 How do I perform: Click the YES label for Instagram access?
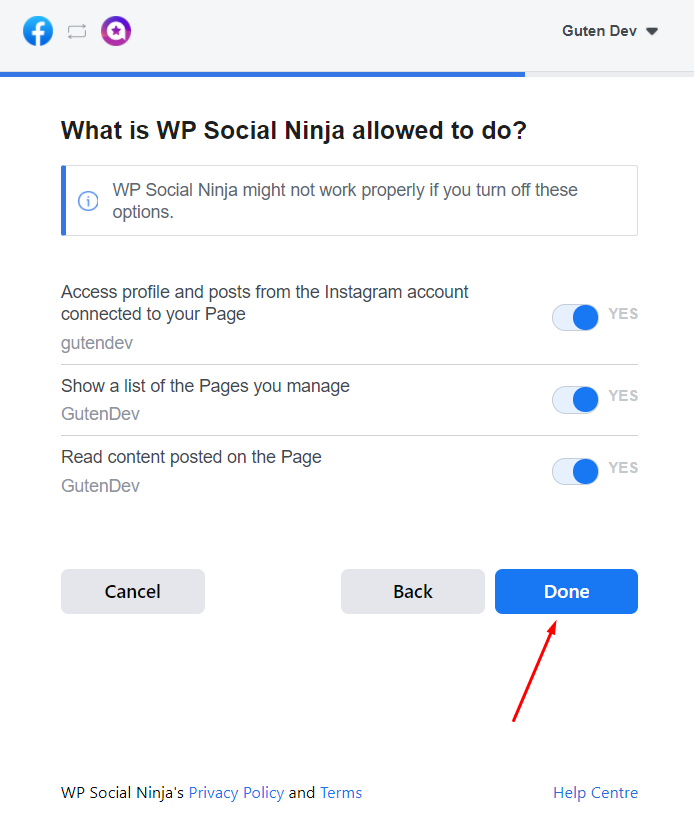623,314
